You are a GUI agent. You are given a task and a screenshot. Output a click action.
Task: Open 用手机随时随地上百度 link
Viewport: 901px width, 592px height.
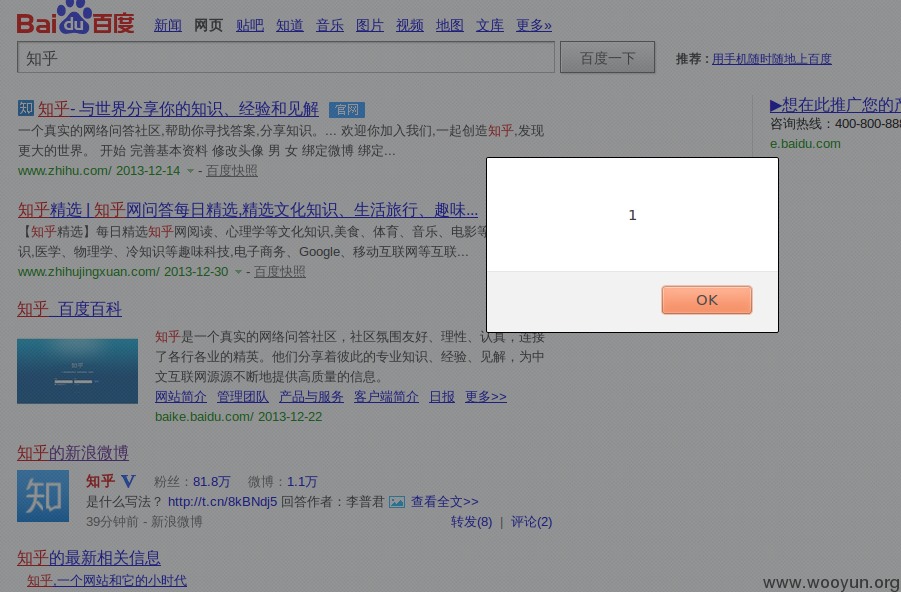pos(772,59)
